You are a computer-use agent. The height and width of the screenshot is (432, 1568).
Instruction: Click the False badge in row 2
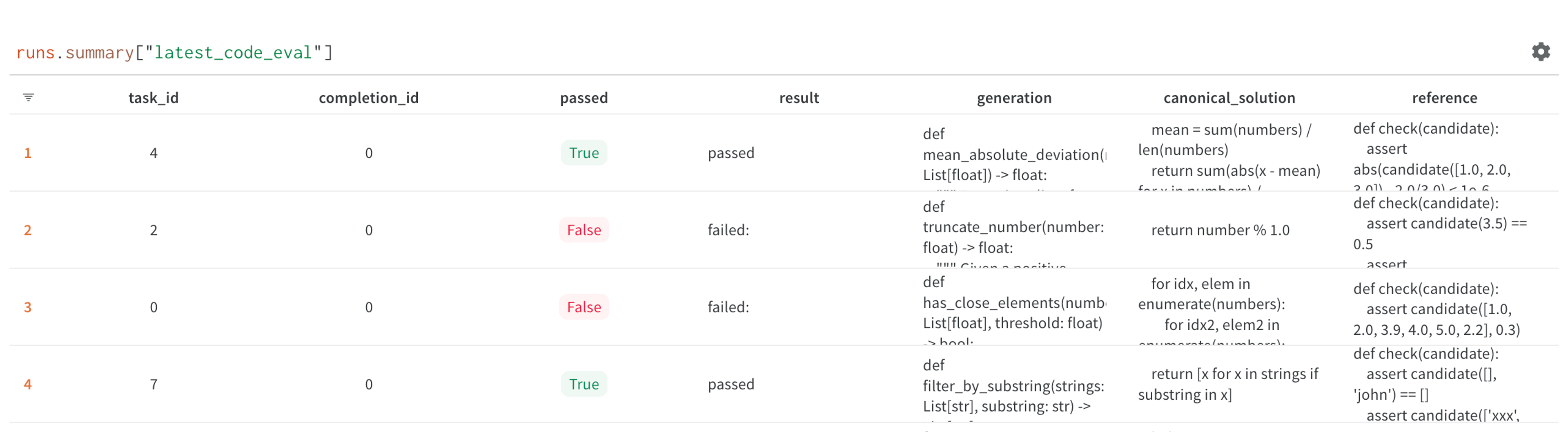[584, 230]
